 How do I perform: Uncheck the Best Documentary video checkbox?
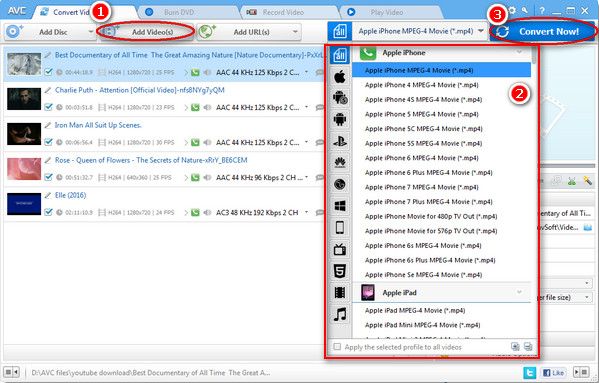pos(48,72)
